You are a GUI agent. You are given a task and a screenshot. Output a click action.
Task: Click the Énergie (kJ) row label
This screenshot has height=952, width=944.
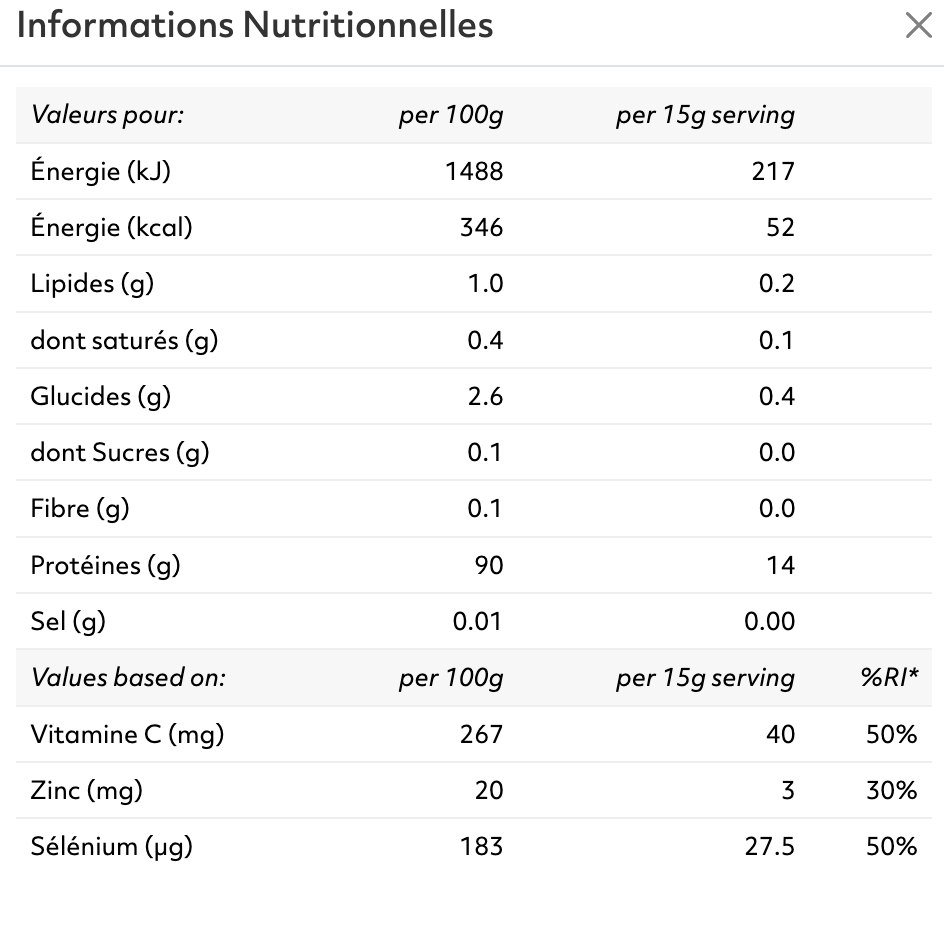click(101, 171)
